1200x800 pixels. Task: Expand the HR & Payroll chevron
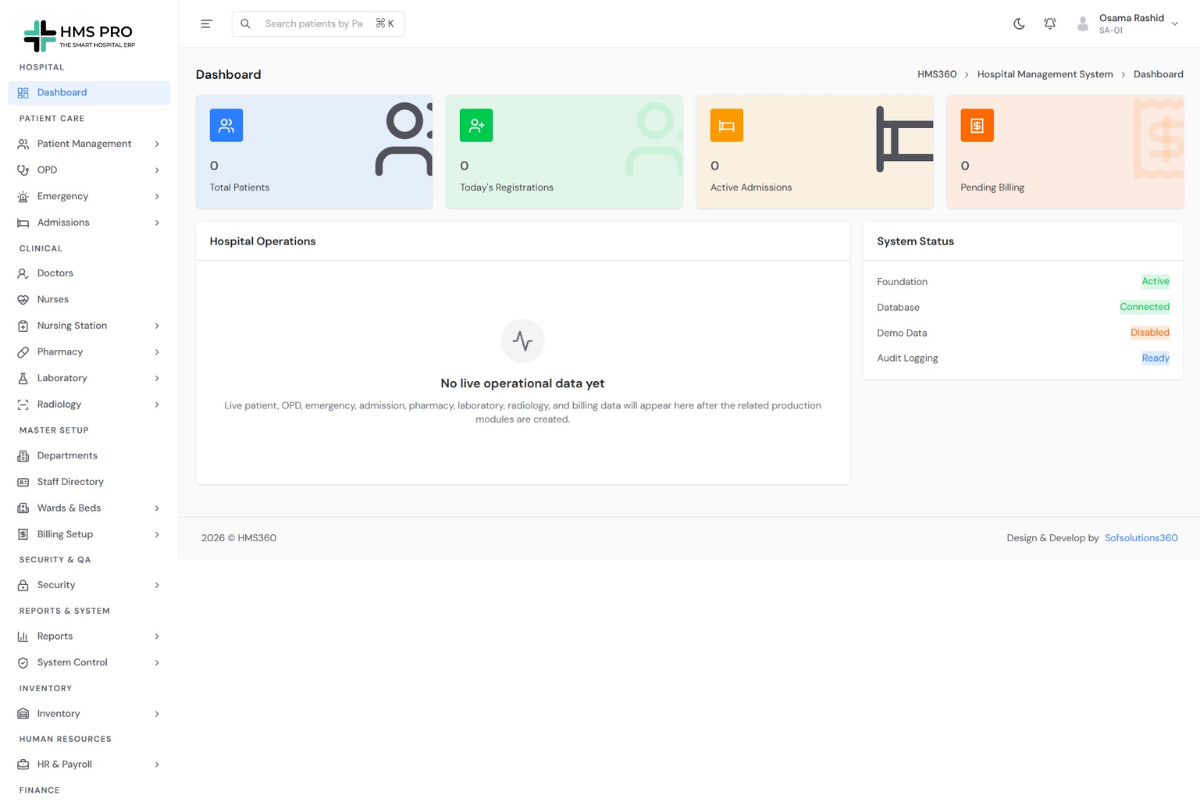pyautogui.click(x=157, y=765)
